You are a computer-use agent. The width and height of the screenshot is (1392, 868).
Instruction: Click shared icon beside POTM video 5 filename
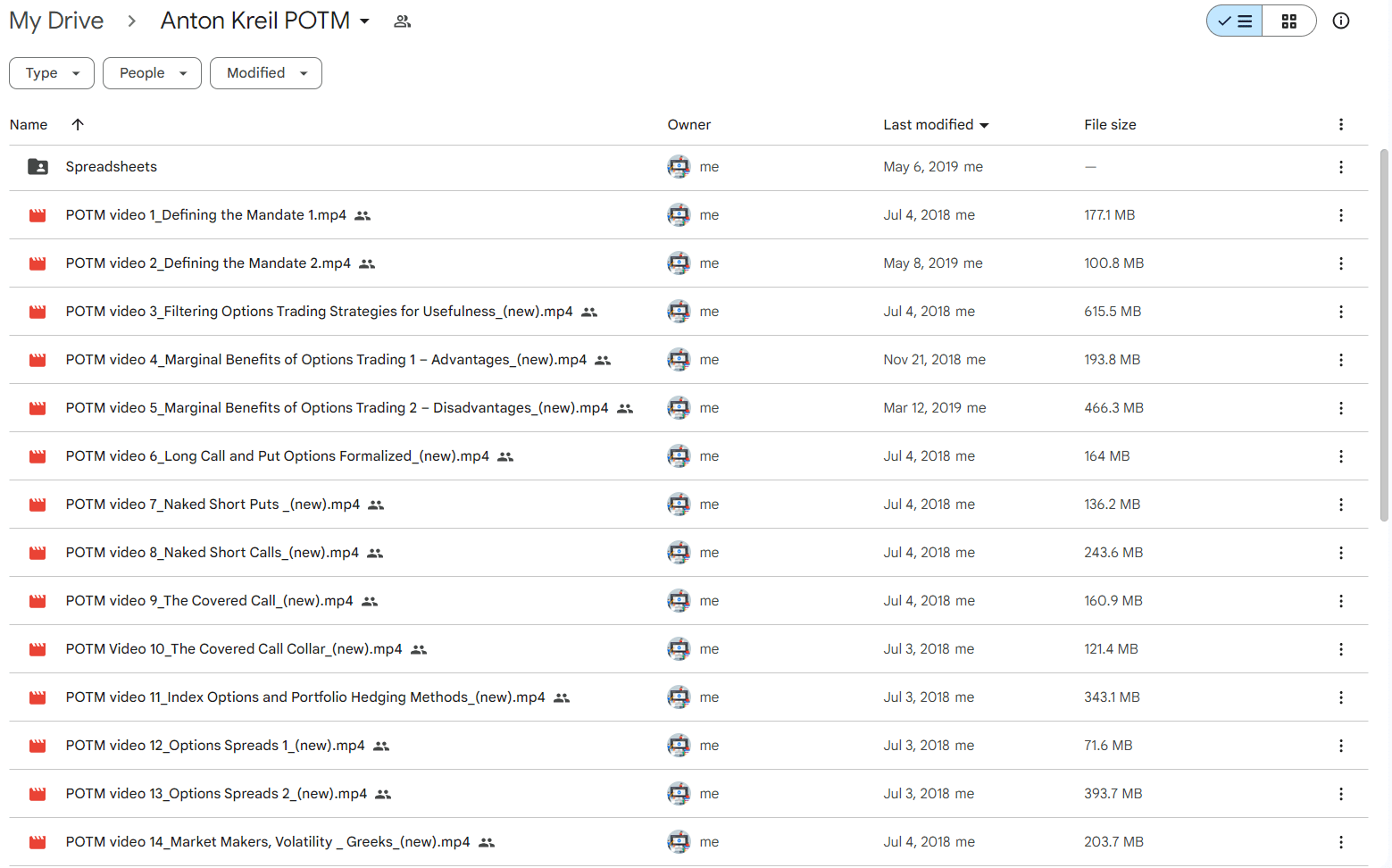tap(625, 408)
